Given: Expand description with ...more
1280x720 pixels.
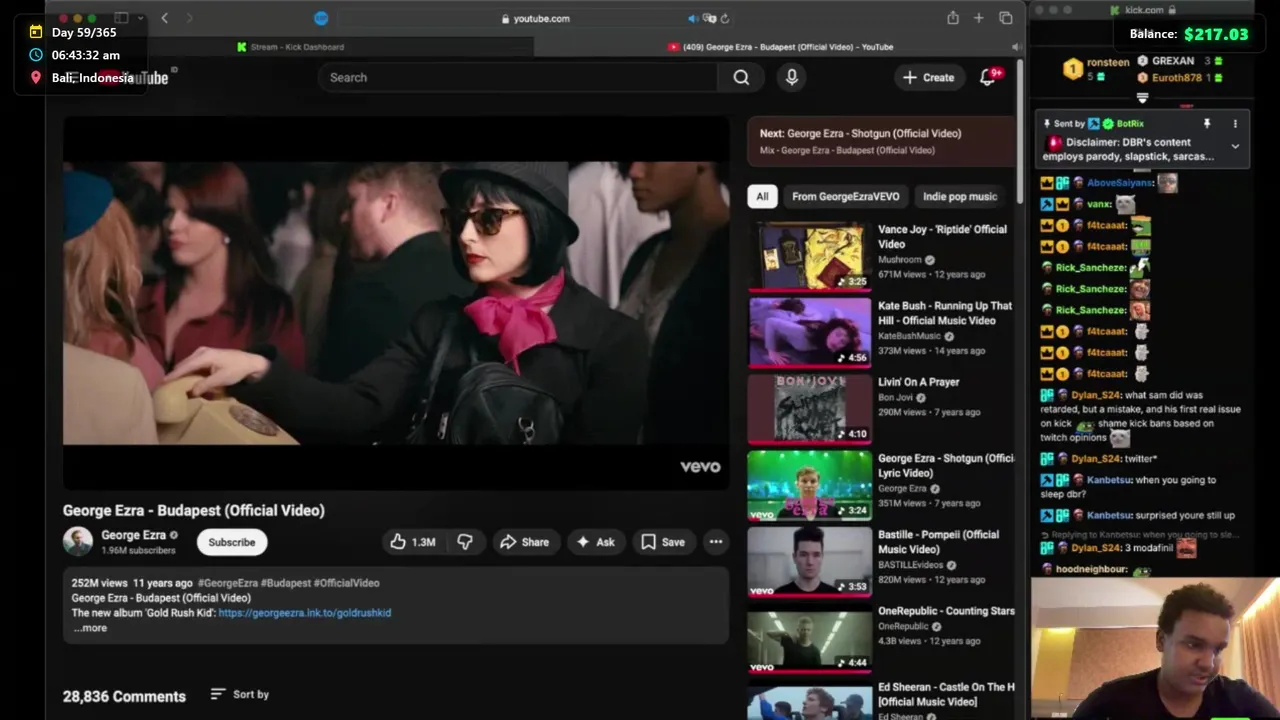Looking at the screenshot, I should [89, 628].
